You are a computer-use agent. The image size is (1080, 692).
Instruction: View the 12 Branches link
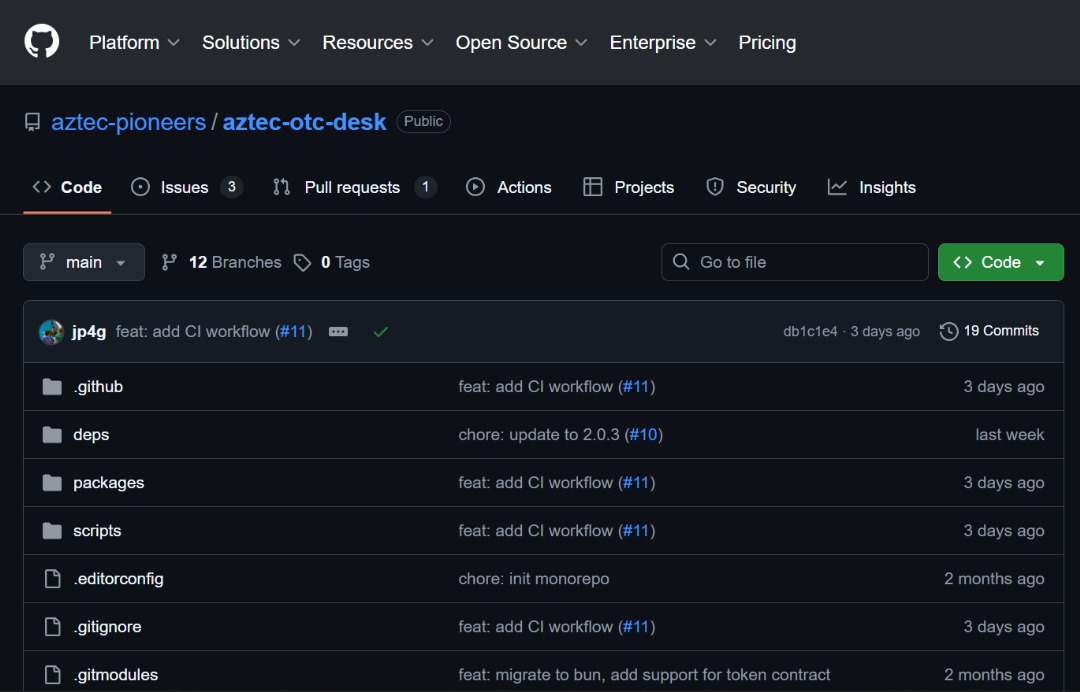coord(221,262)
